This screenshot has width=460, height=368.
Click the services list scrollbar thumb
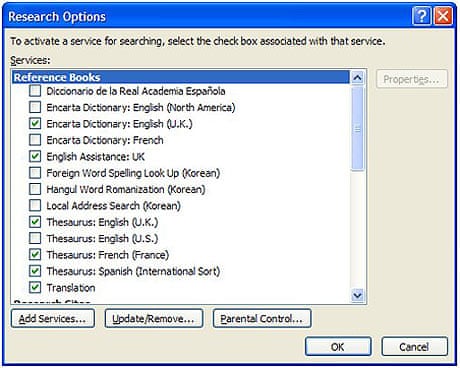pos(357,128)
